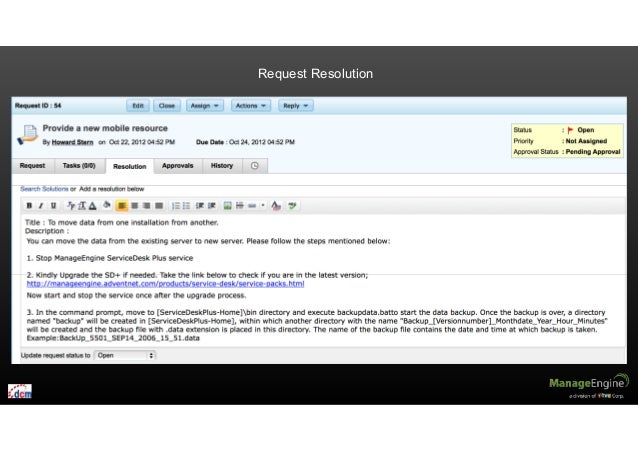This screenshot has width=638, height=451.
Task: Expand the Actions dropdown
Action: point(251,106)
